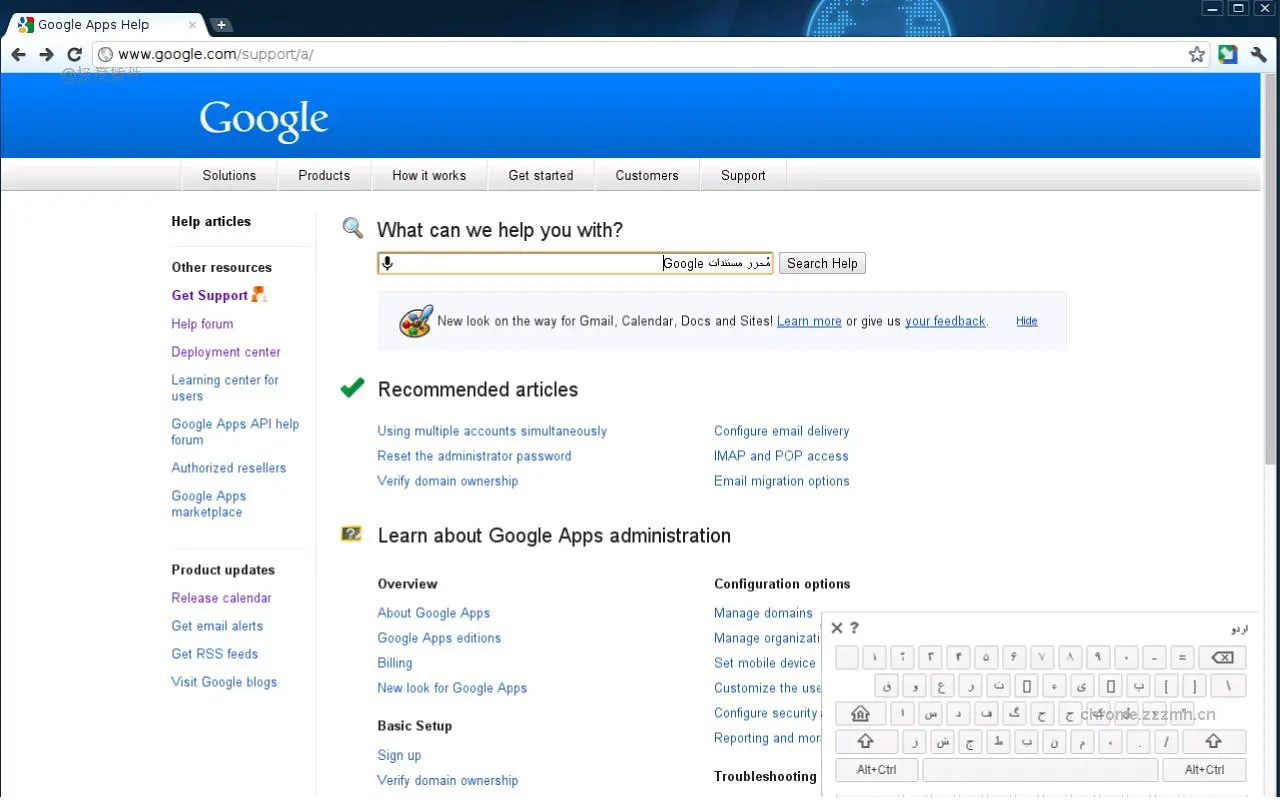Screen dimensions: 1280x800
Task: Toggle the right Shift key on the virtual keyboard
Action: (1214, 741)
